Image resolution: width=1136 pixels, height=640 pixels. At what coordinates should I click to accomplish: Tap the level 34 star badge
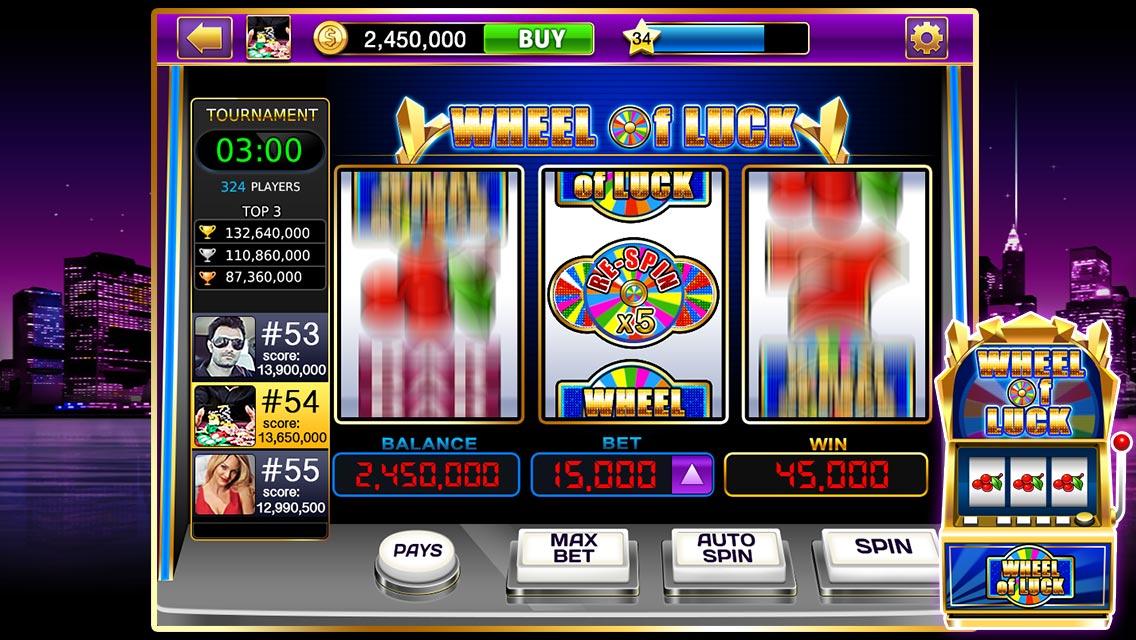point(641,38)
